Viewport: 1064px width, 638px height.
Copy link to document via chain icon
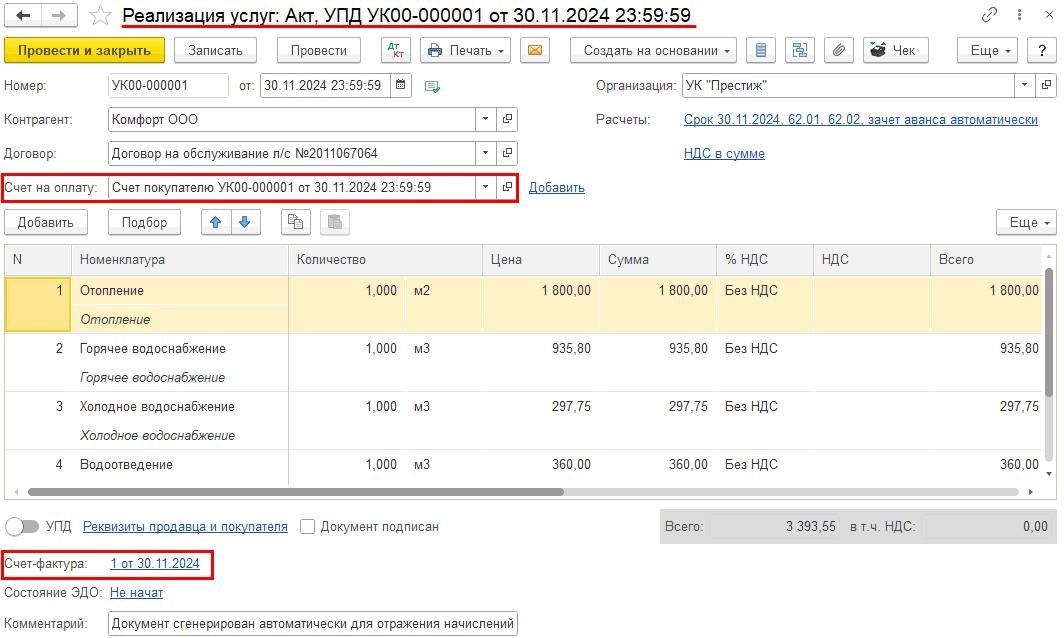(989, 14)
